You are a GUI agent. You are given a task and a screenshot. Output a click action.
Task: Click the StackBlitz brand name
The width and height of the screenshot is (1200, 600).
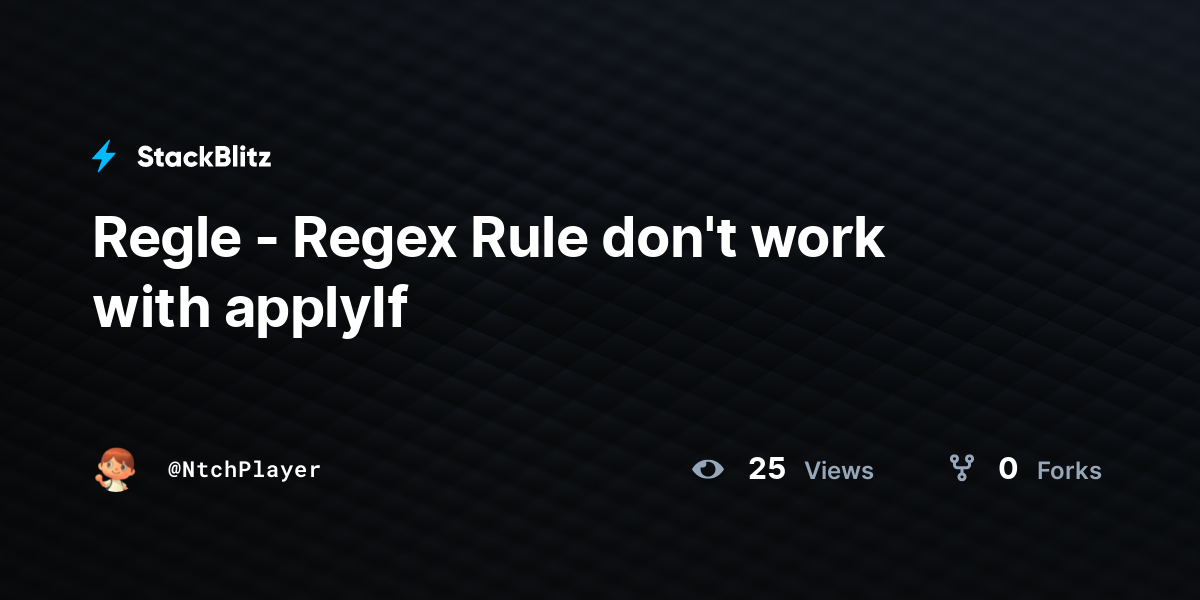(x=204, y=157)
